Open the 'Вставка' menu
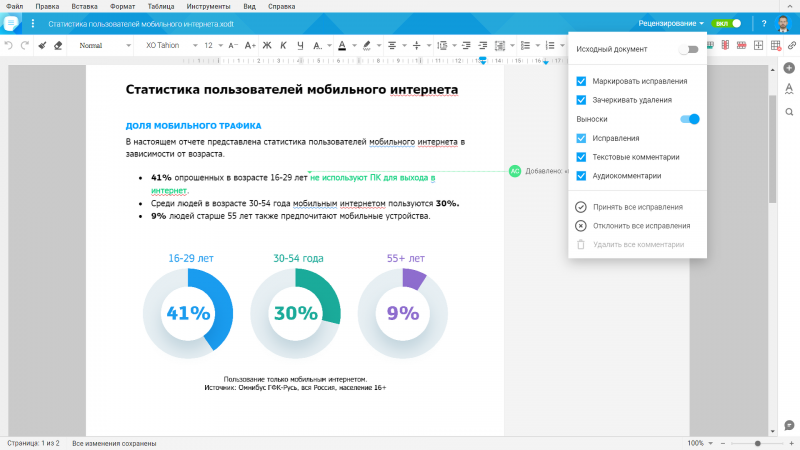The height and width of the screenshot is (450, 800). pos(84,6)
